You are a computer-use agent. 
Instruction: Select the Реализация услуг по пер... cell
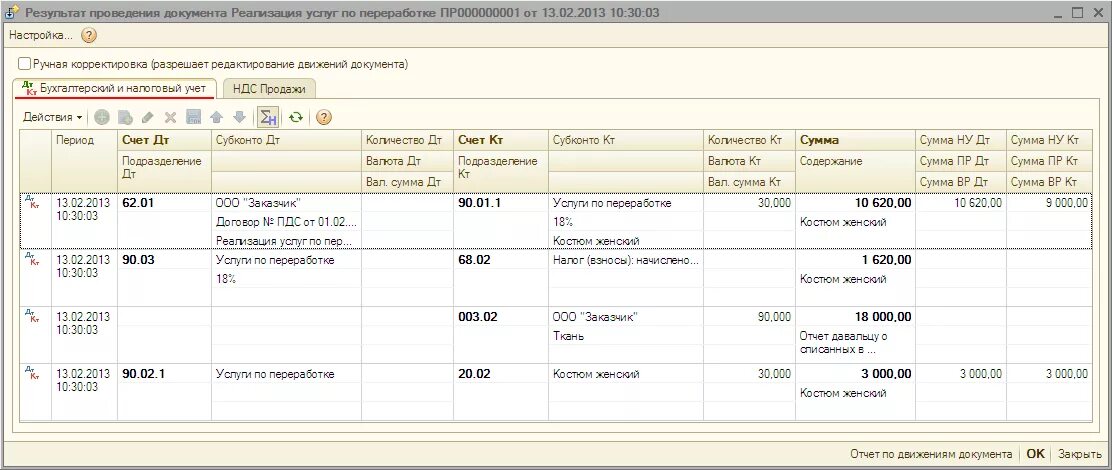click(x=287, y=241)
